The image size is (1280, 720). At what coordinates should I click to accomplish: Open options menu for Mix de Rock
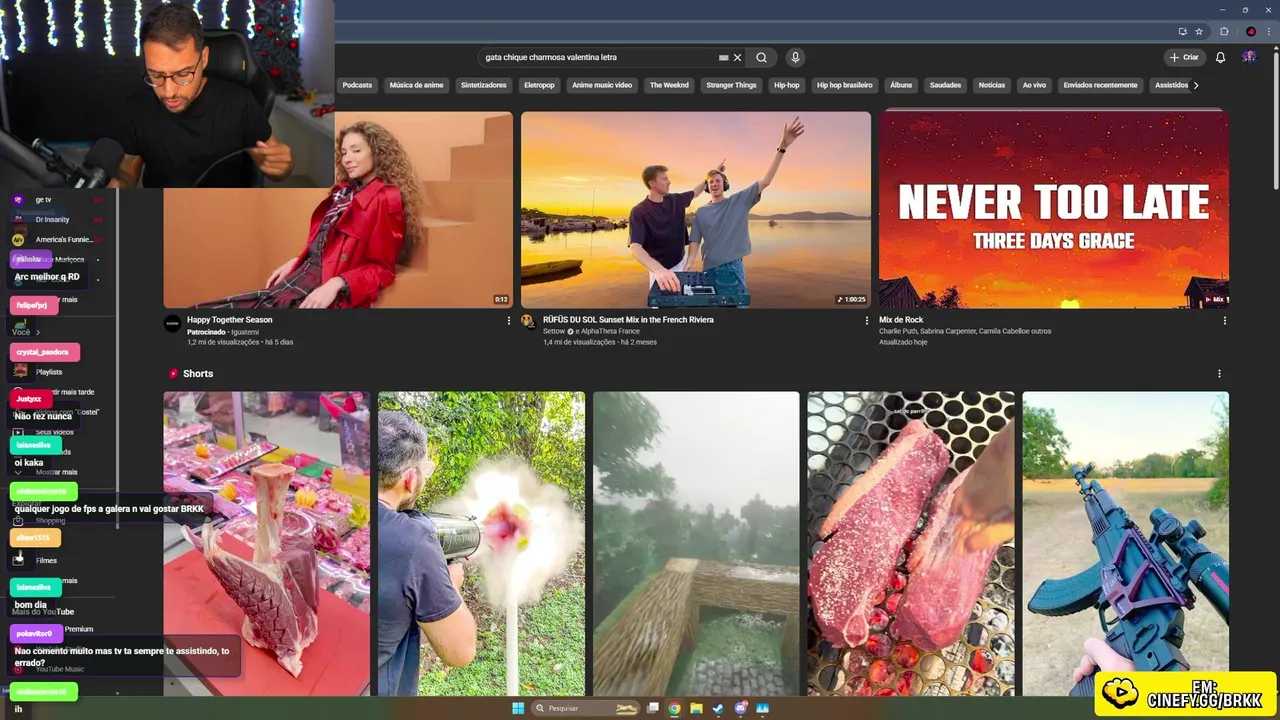coord(1224,321)
